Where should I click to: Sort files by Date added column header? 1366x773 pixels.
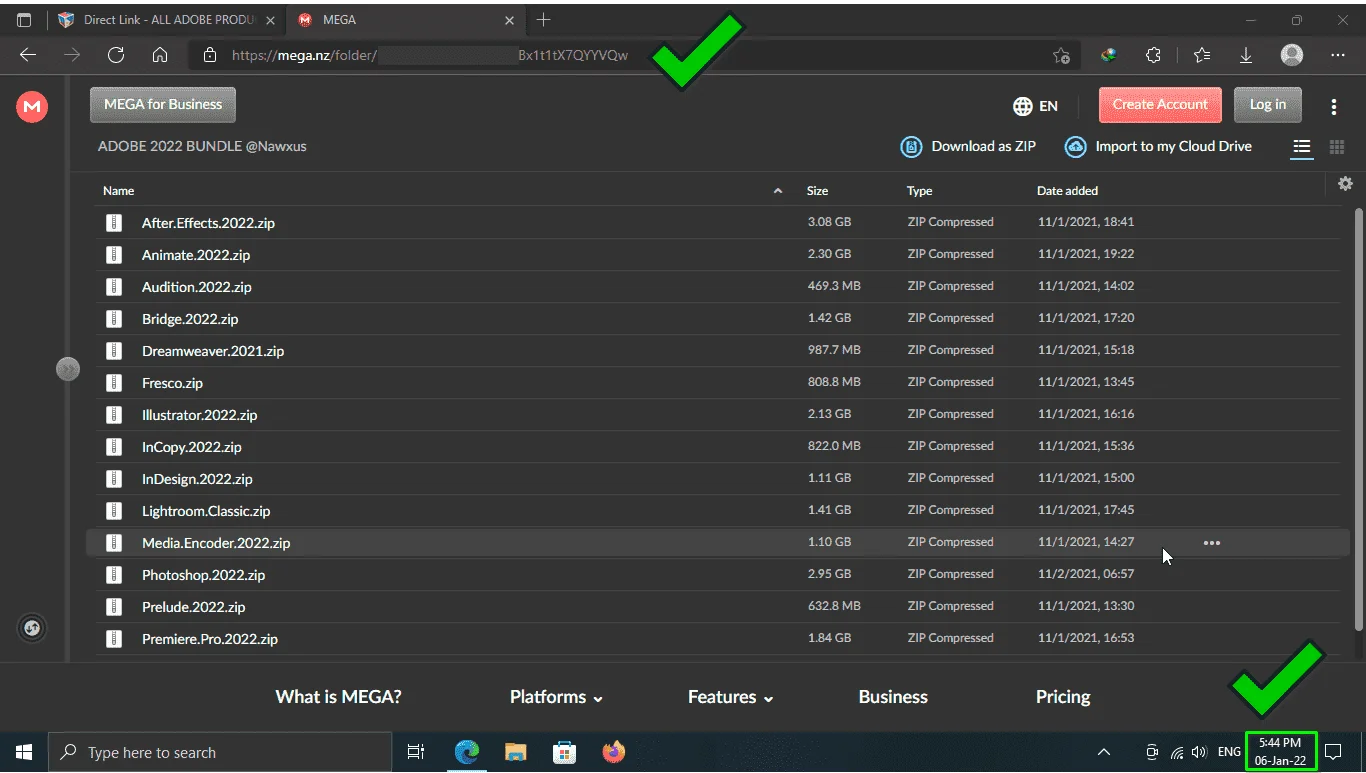(x=1067, y=190)
